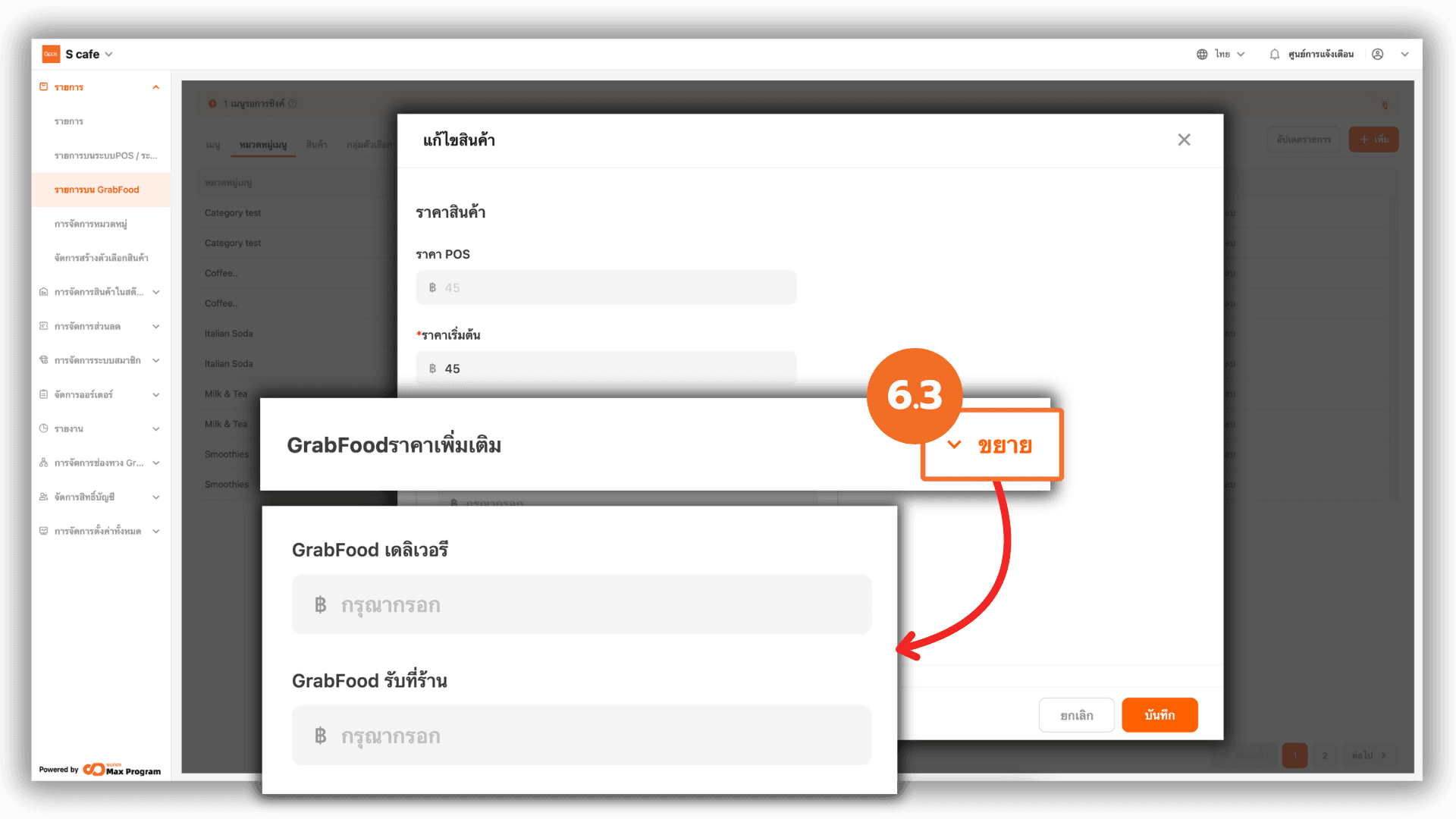Click the globe language icon
Viewport: 1456px width, 819px height.
coord(1202,54)
